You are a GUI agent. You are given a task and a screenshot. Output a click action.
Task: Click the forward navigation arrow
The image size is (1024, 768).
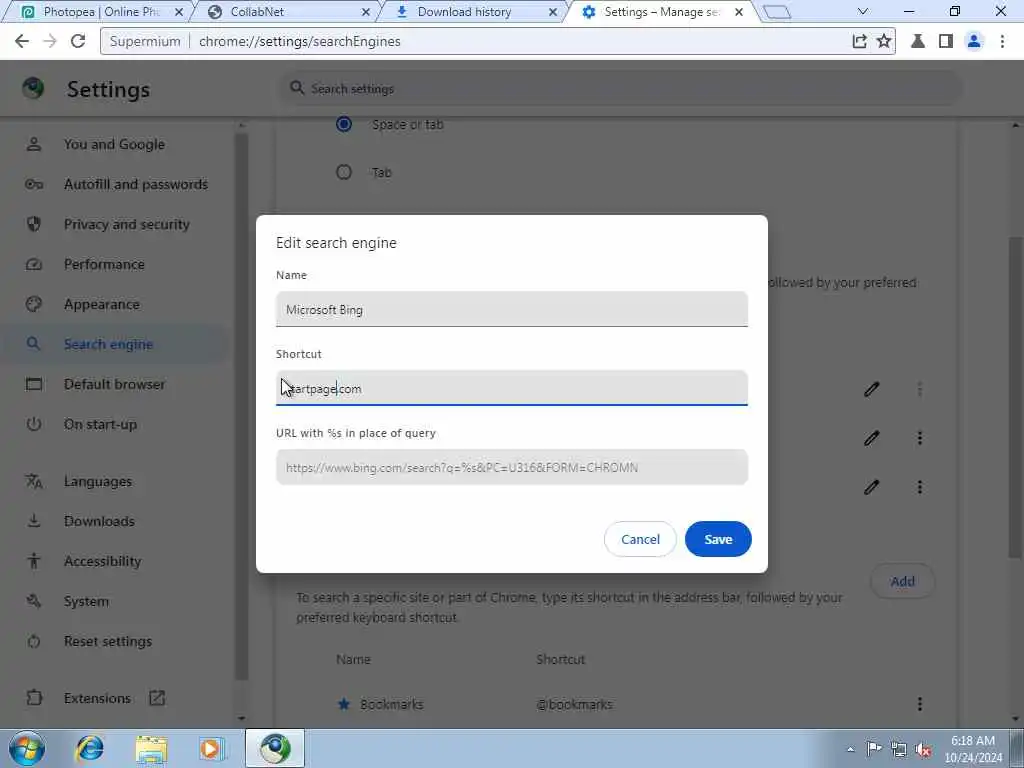[x=50, y=41]
